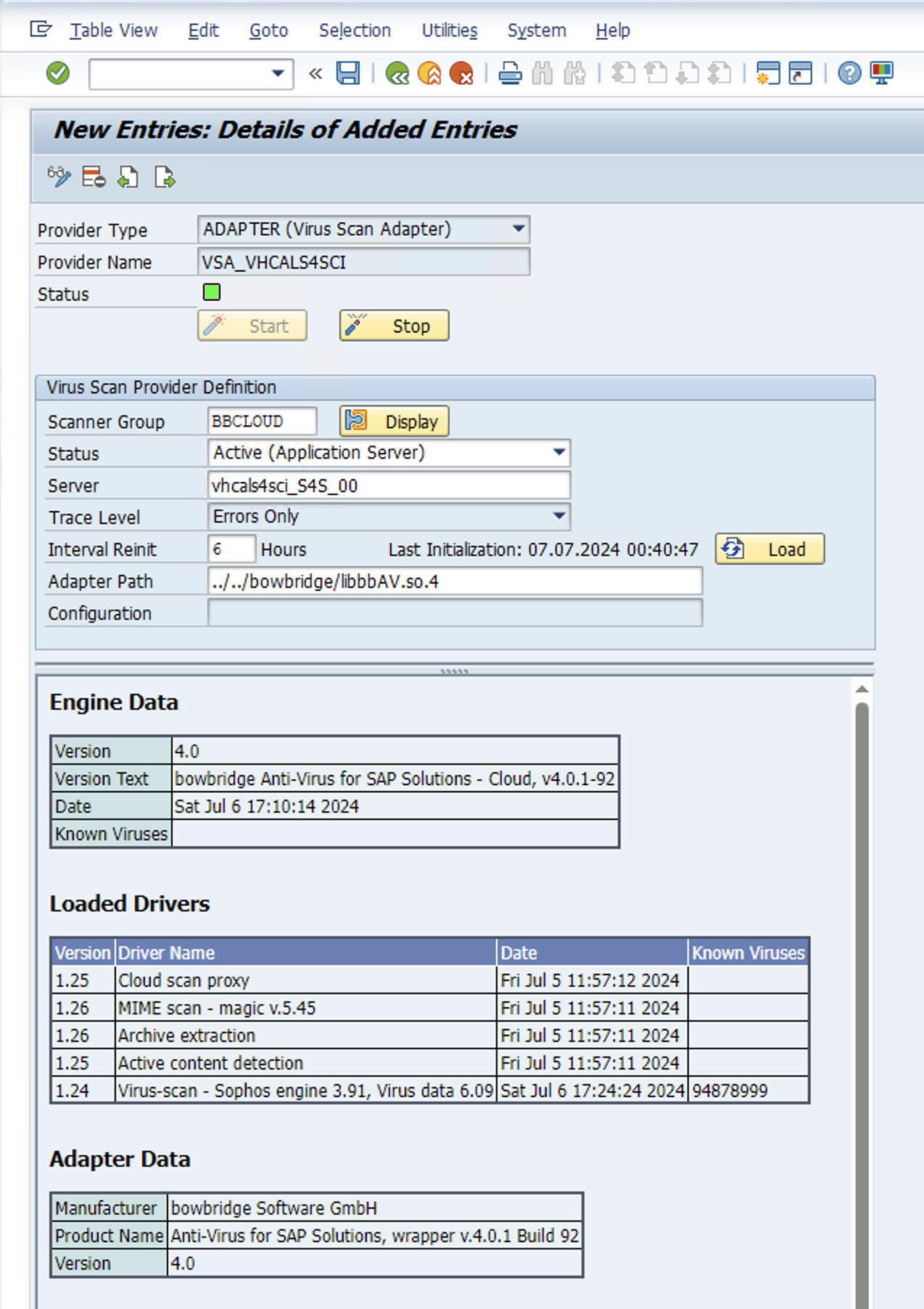Image resolution: width=924 pixels, height=1309 pixels.
Task: Click the Server field vhcals4sci_S4S_00
Action: tap(389, 485)
